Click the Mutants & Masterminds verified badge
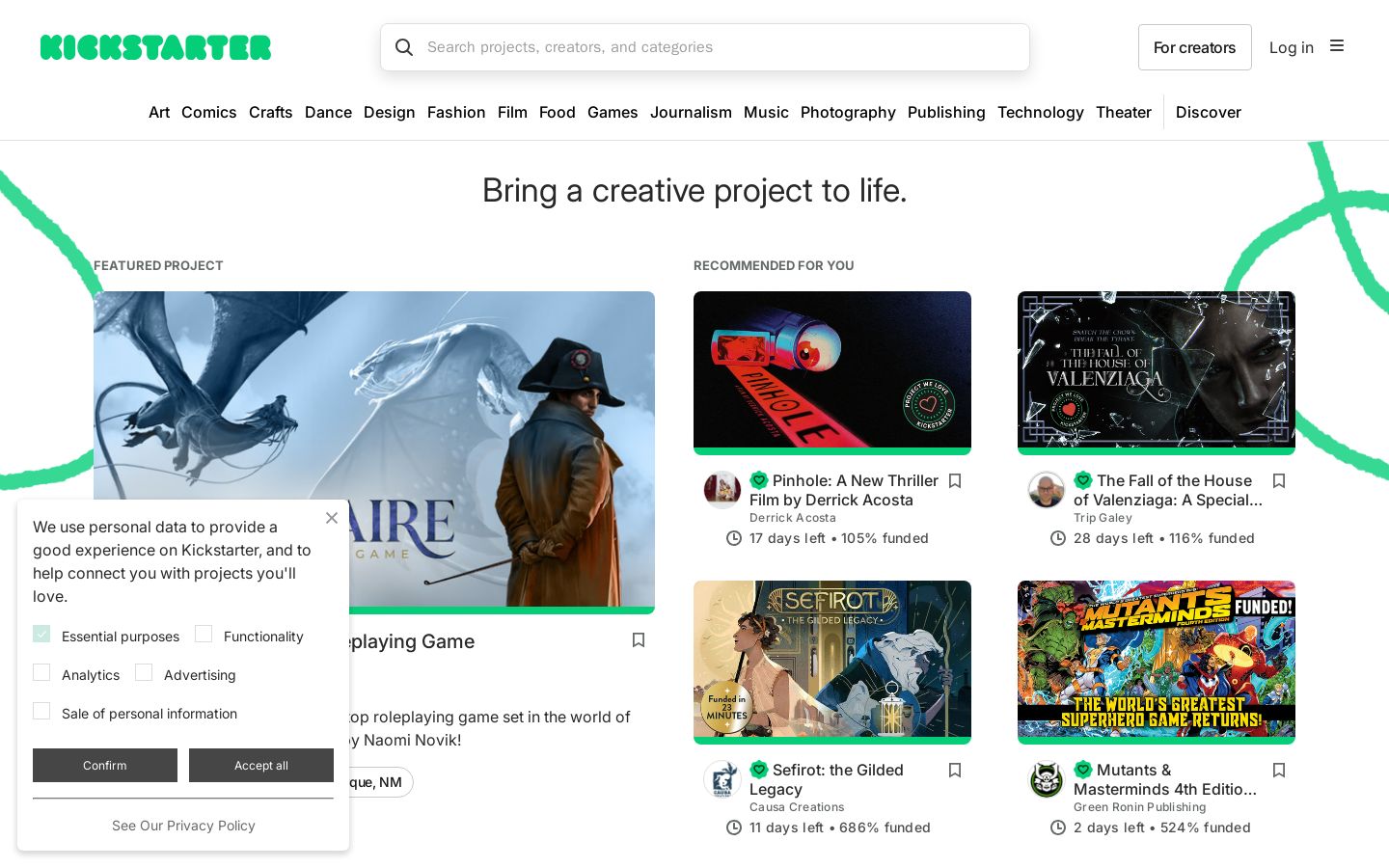 coord(1083,770)
